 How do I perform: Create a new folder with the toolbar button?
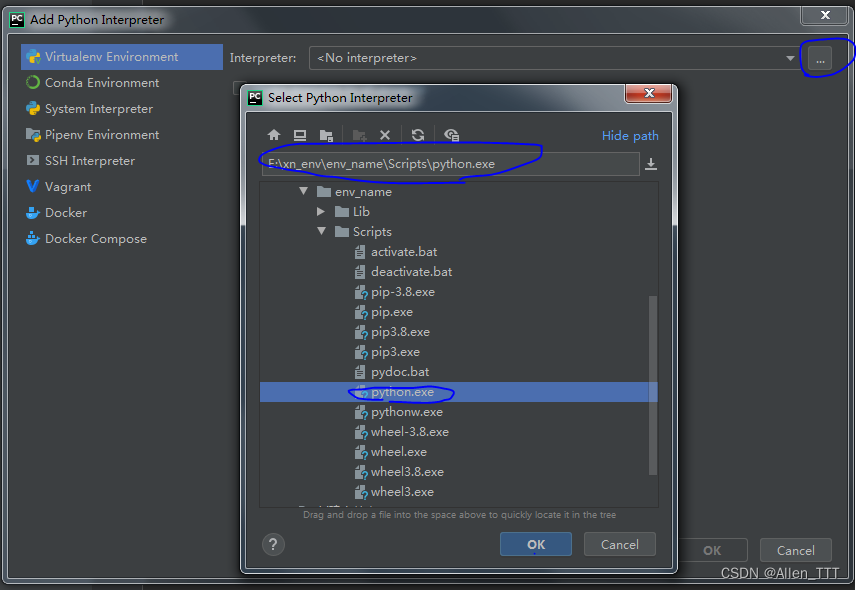pyautogui.click(x=359, y=135)
